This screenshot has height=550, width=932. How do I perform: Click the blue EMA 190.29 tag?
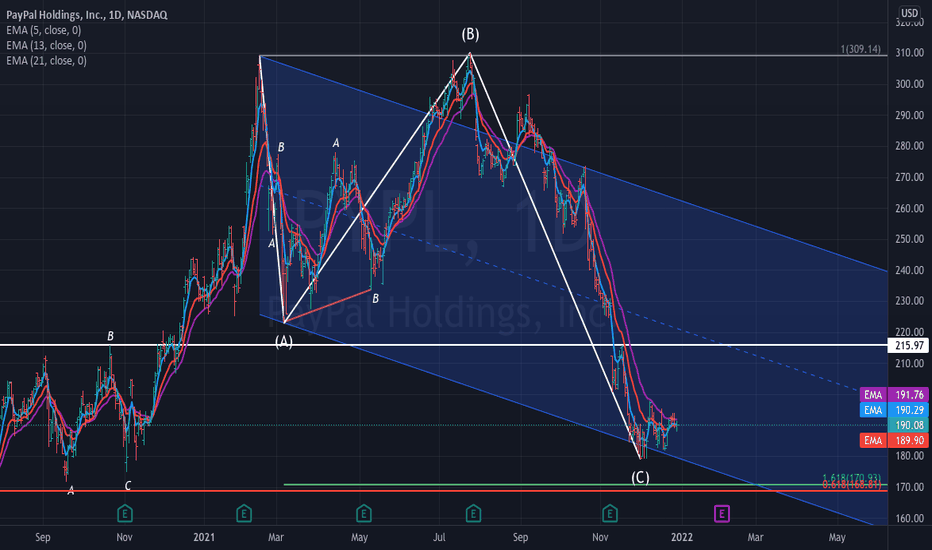click(894, 410)
